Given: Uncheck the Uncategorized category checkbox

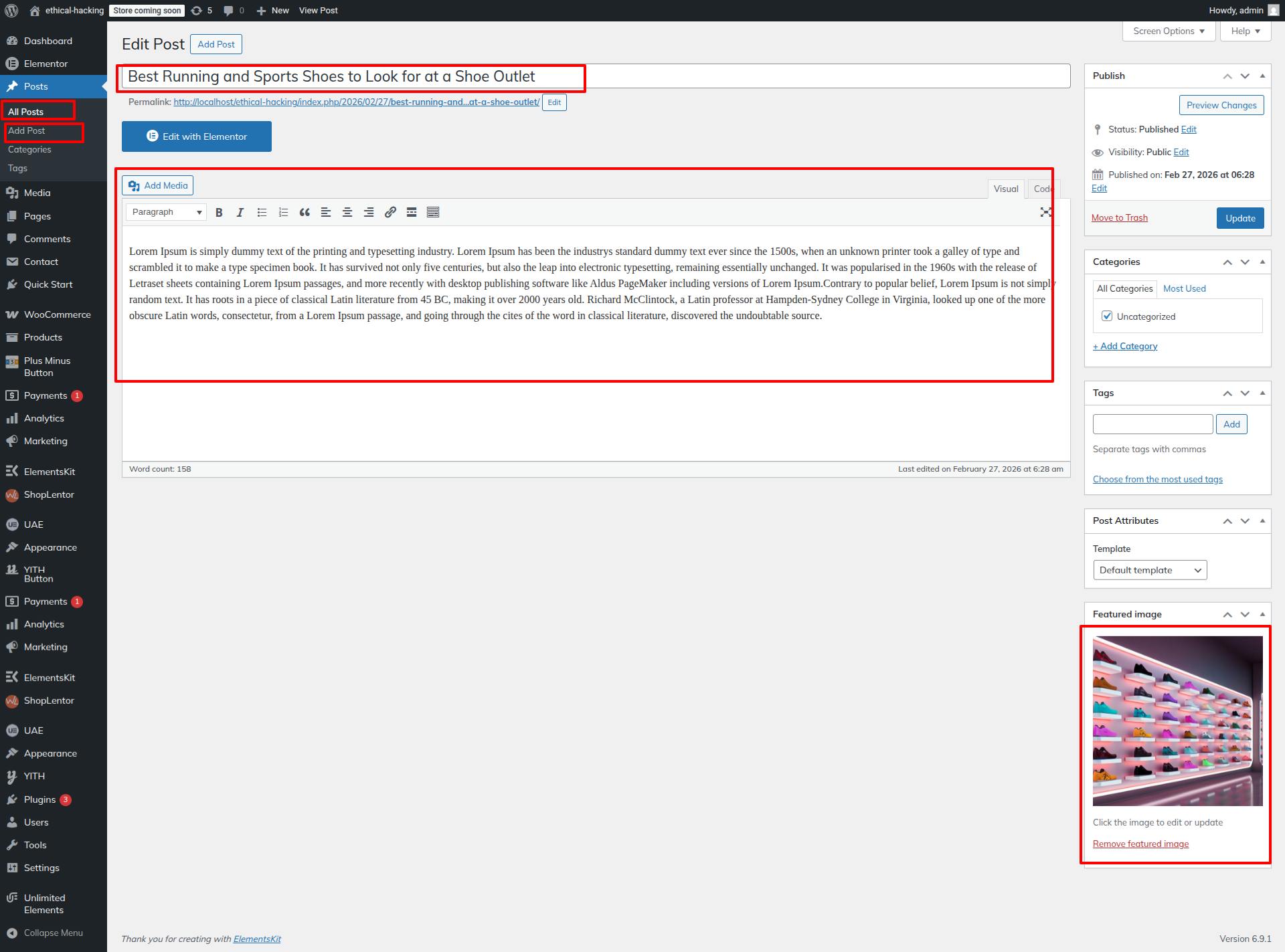Looking at the screenshot, I should click(1107, 316).
